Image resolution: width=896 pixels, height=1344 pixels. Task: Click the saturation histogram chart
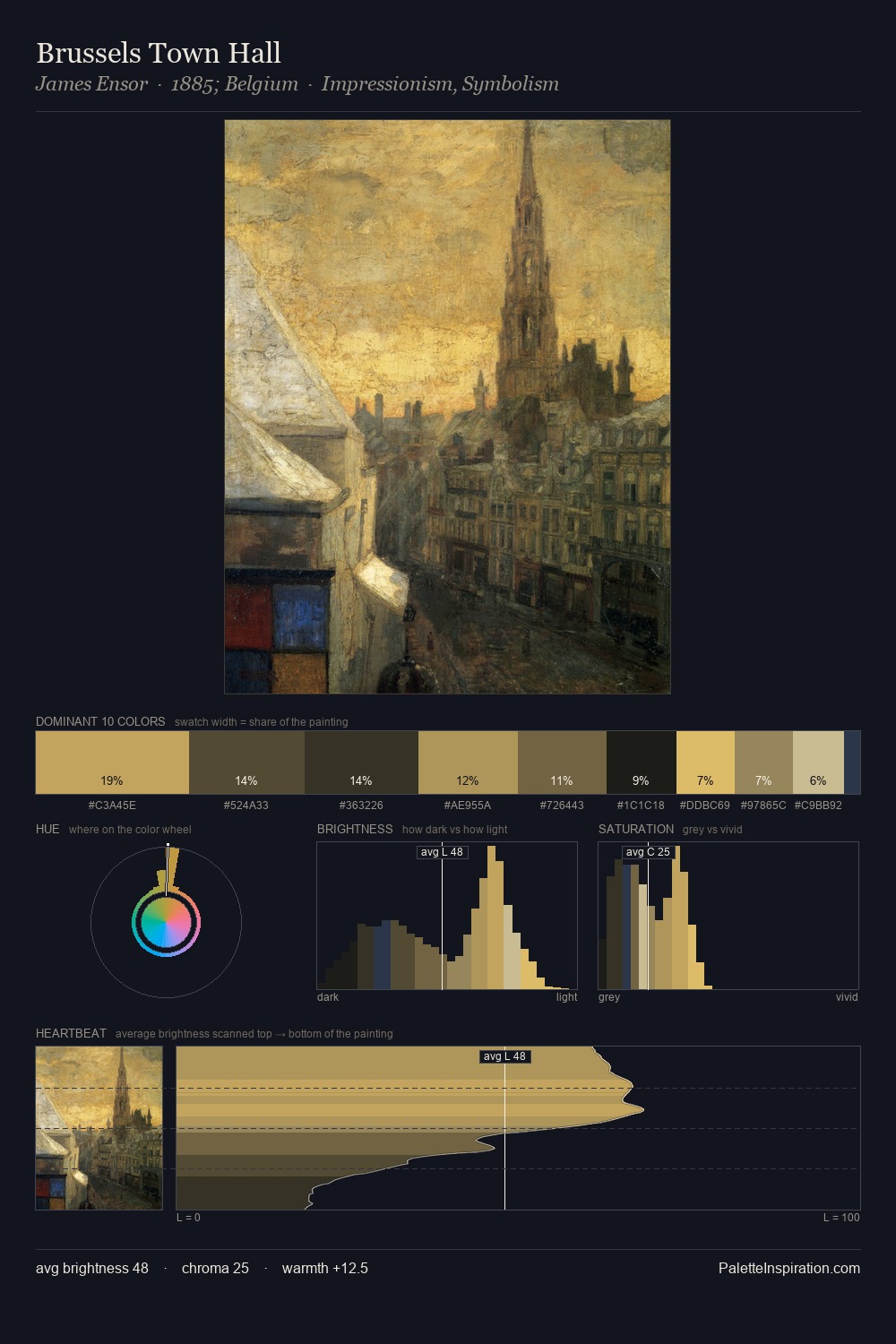click(x=728, y=916)
